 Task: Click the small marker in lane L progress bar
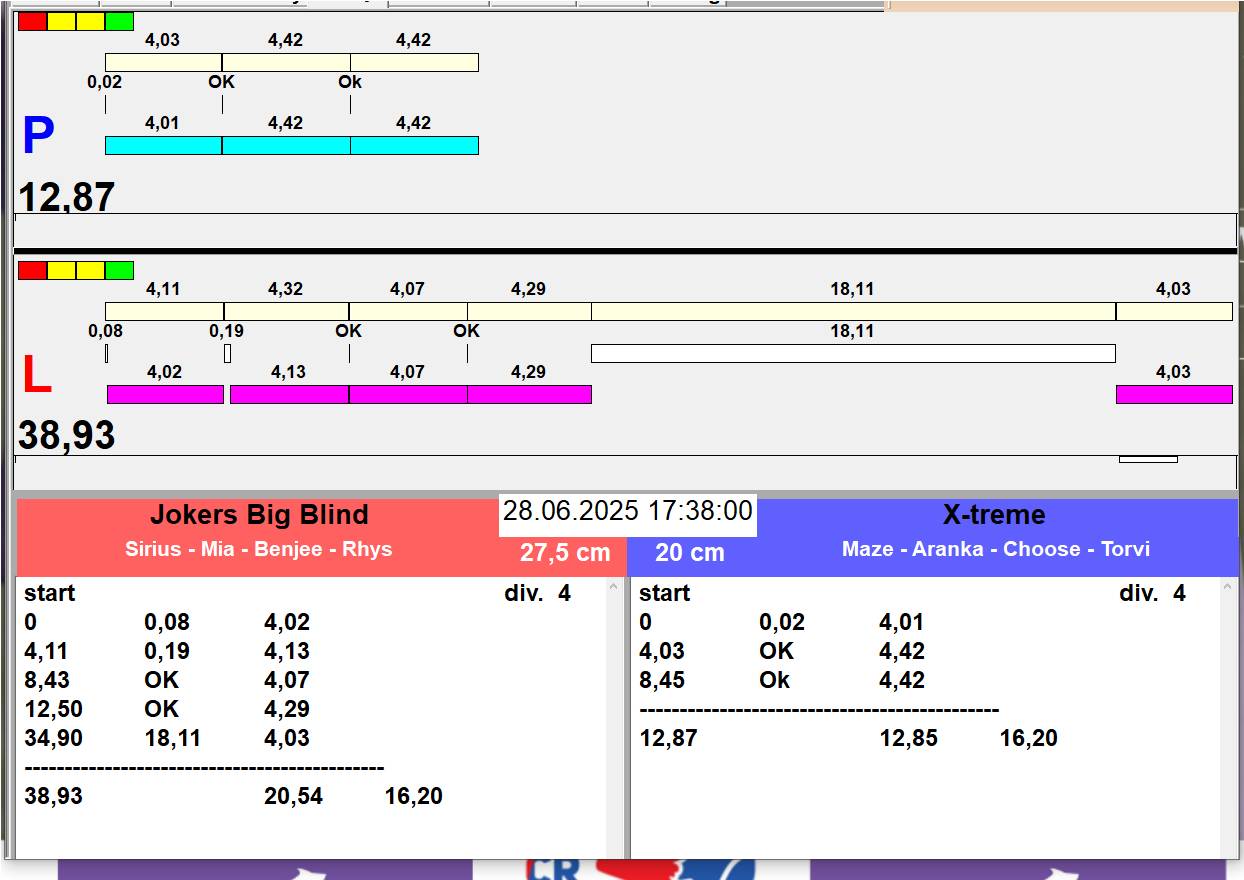1147,459
